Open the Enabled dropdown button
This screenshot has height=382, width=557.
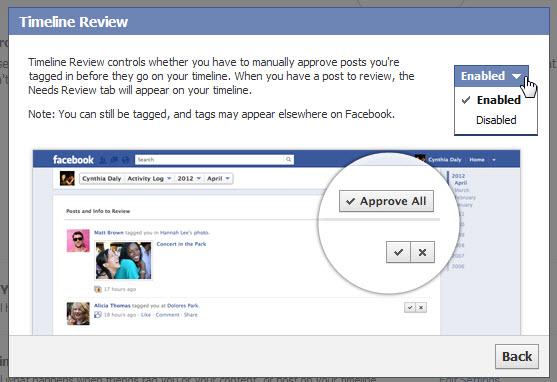(x=491, y=76)
